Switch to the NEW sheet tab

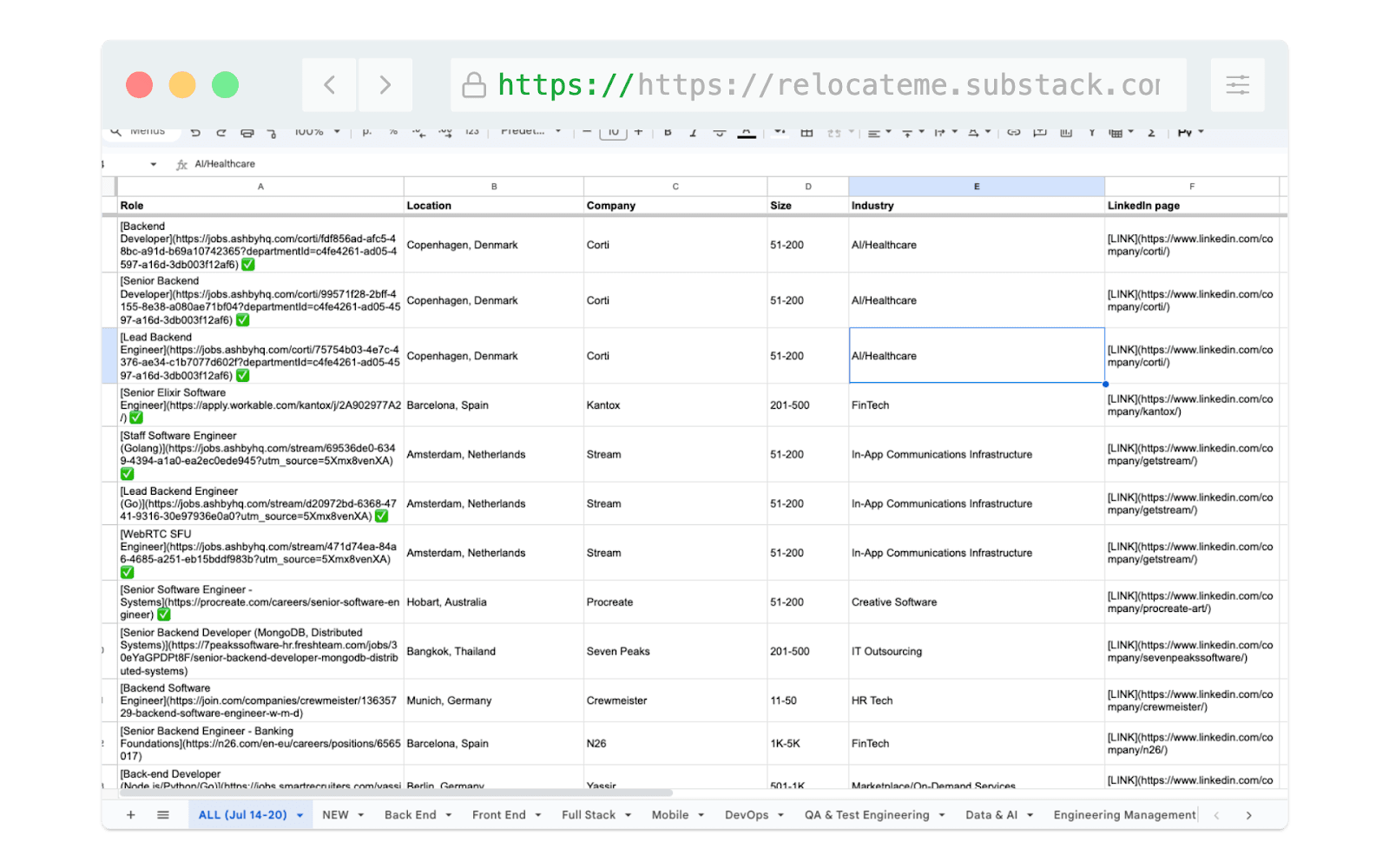tap(335, 815)
